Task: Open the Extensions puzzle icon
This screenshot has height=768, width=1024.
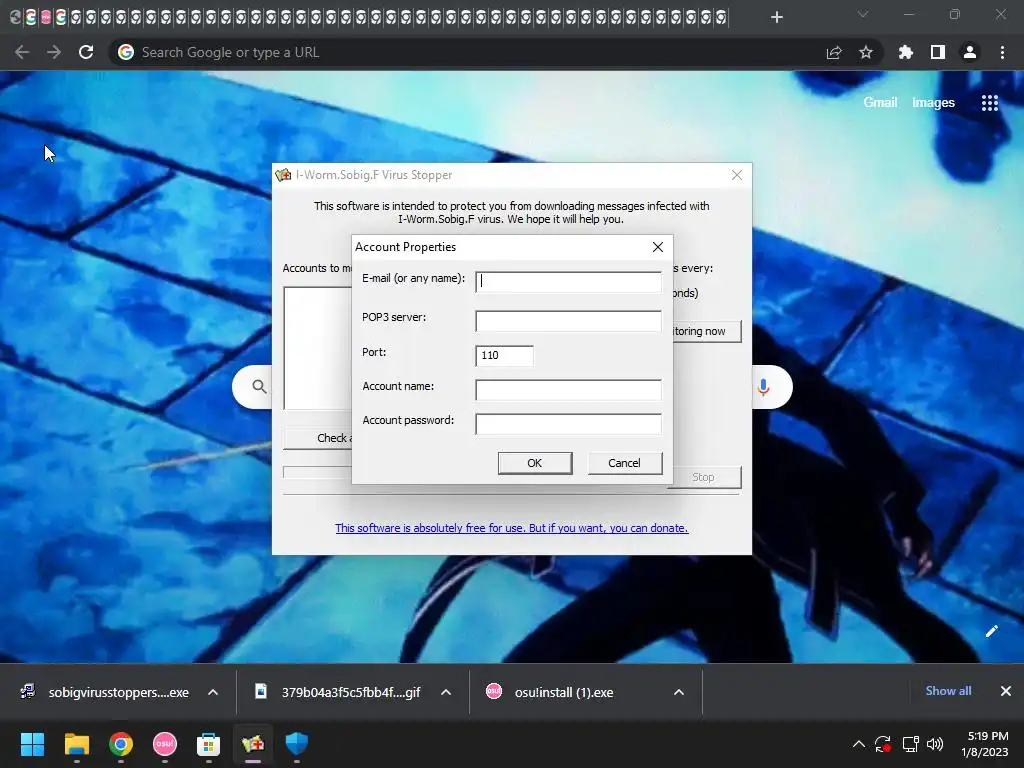Action: [x=905, y=52]
